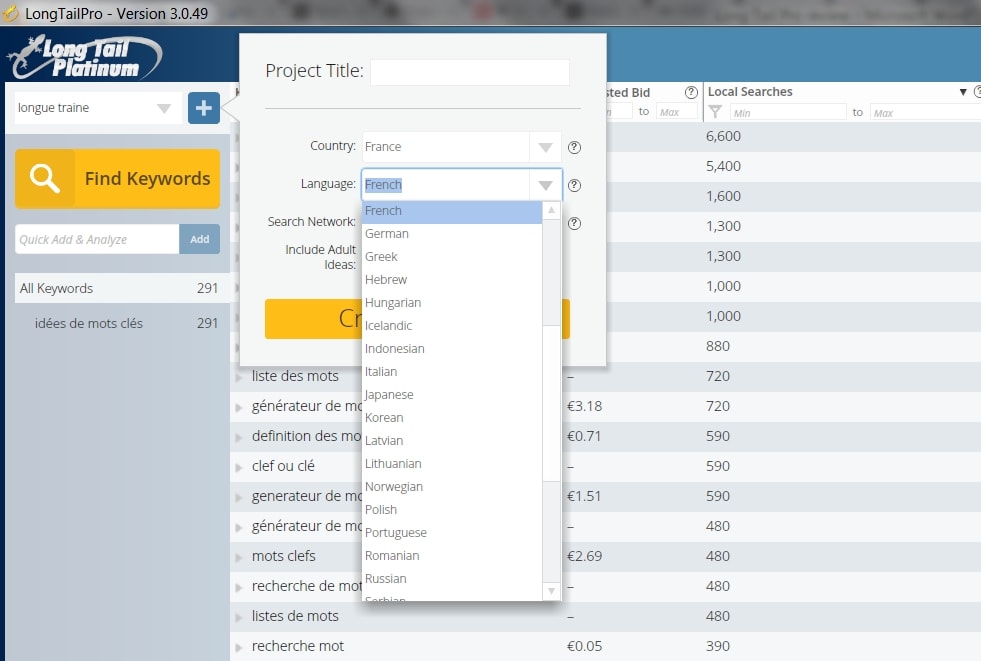Expand the project selector 'longue traine'
Screen dimensions: 981x661
coord(164,108)
